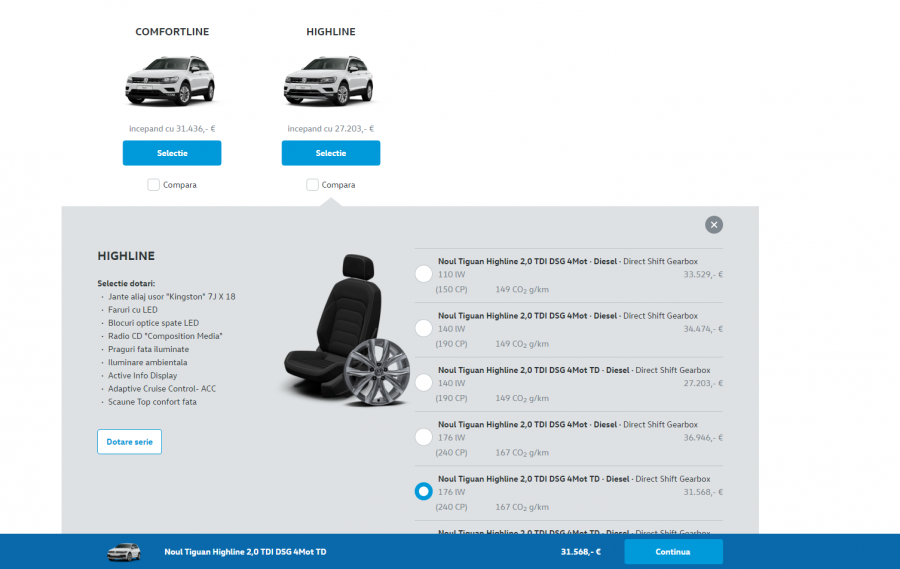The width and height of the screenshot is (900, 569).
Task: Click the Continua button
Action: tap(673, 552)
